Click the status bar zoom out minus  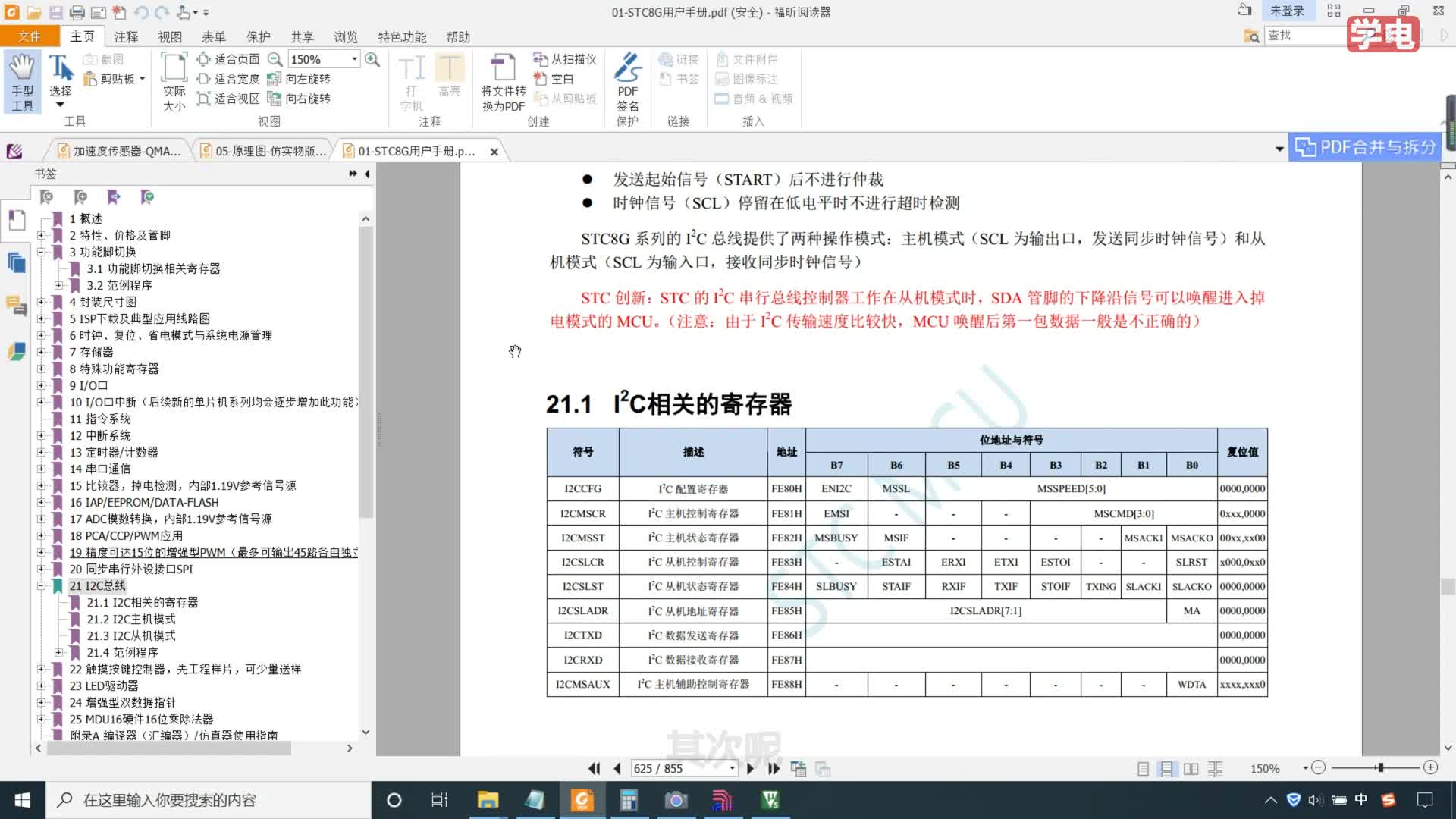(x=1319, y=768)
